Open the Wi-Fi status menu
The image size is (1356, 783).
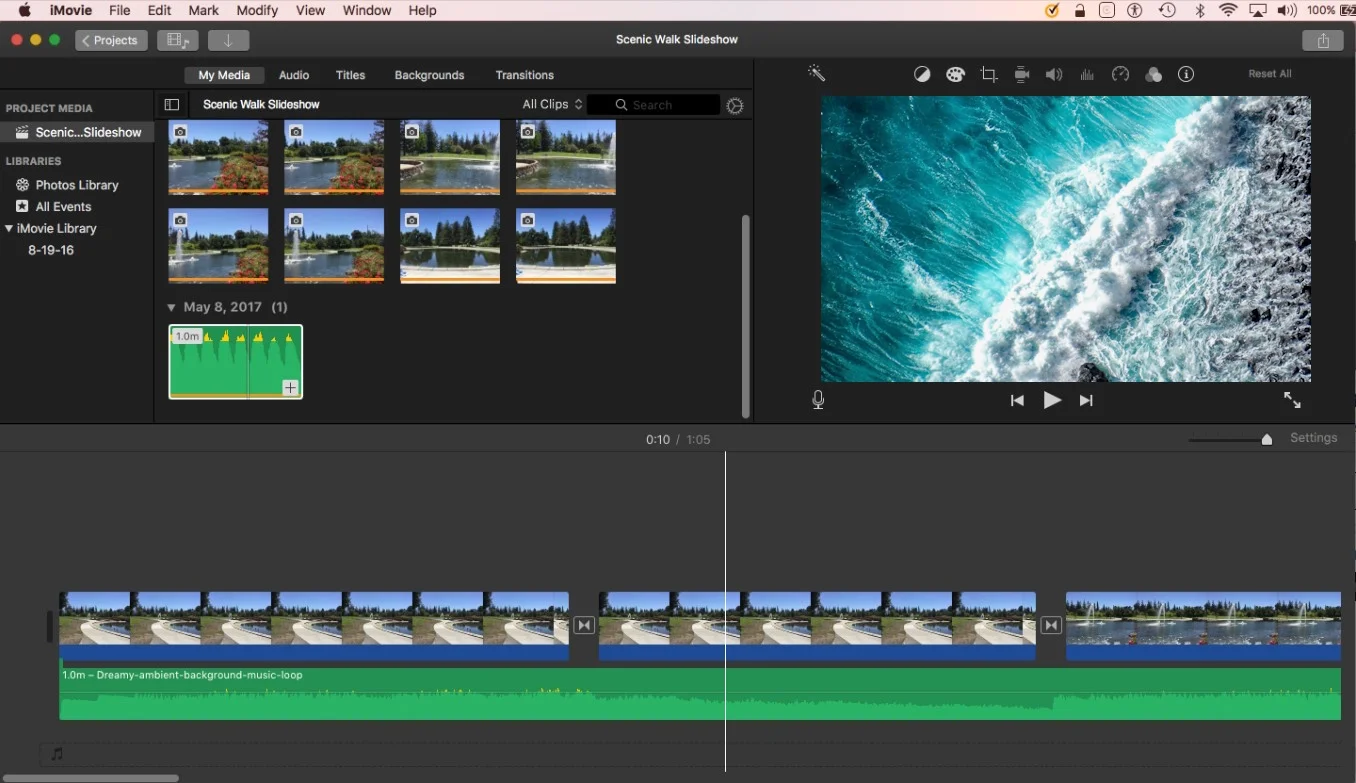point(1228,10)
